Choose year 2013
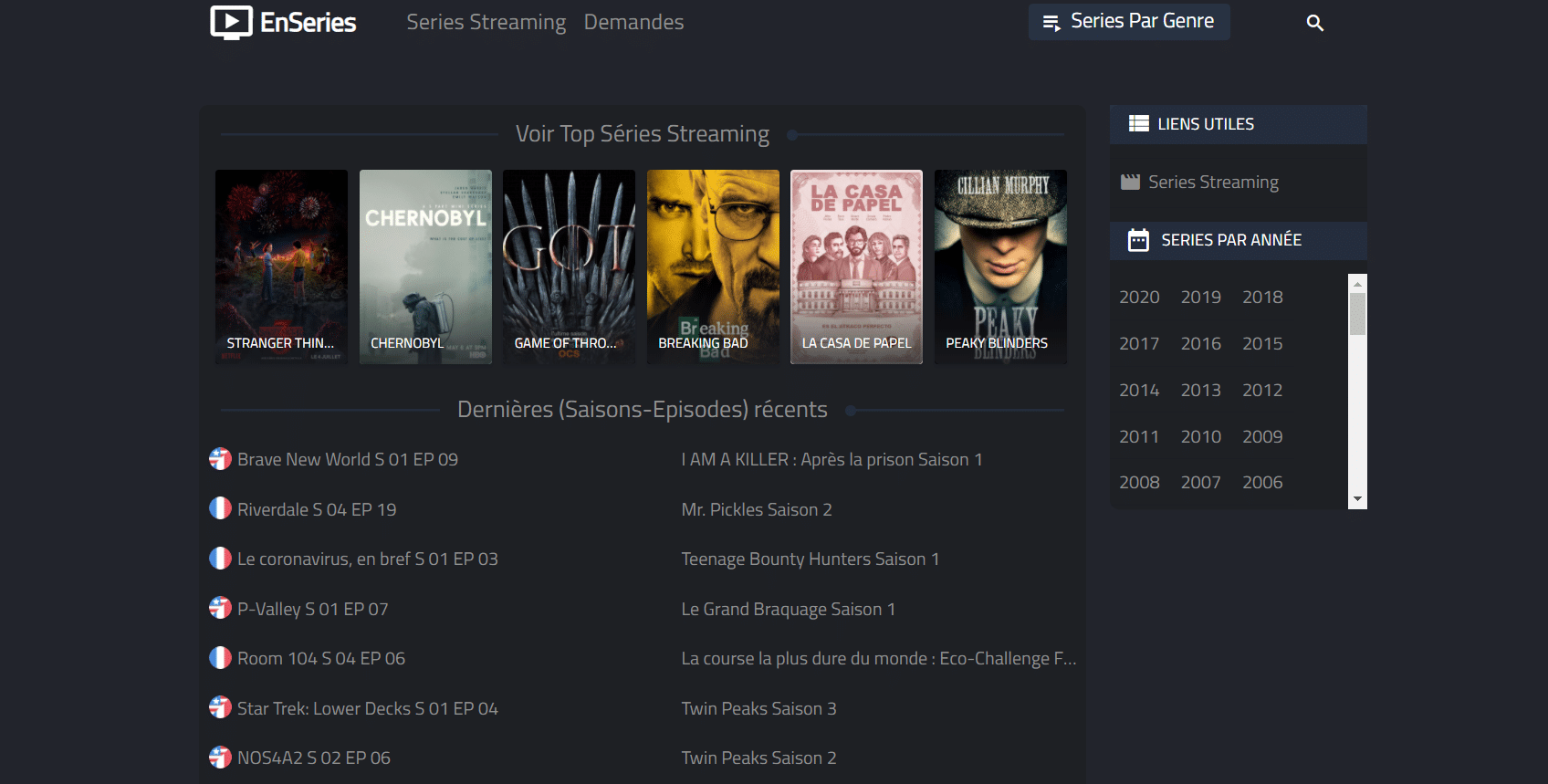The image size is (1548, 784). [x=1200, y=391]
